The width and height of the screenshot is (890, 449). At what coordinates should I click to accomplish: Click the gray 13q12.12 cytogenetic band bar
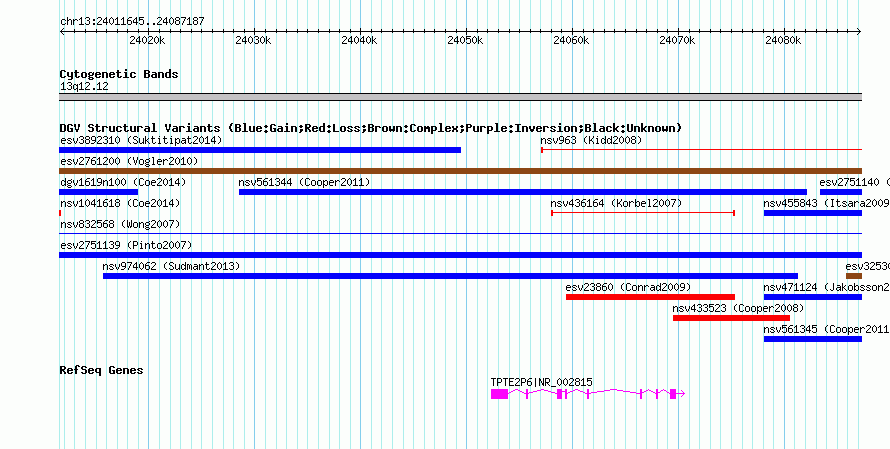(x=461, y=97)
